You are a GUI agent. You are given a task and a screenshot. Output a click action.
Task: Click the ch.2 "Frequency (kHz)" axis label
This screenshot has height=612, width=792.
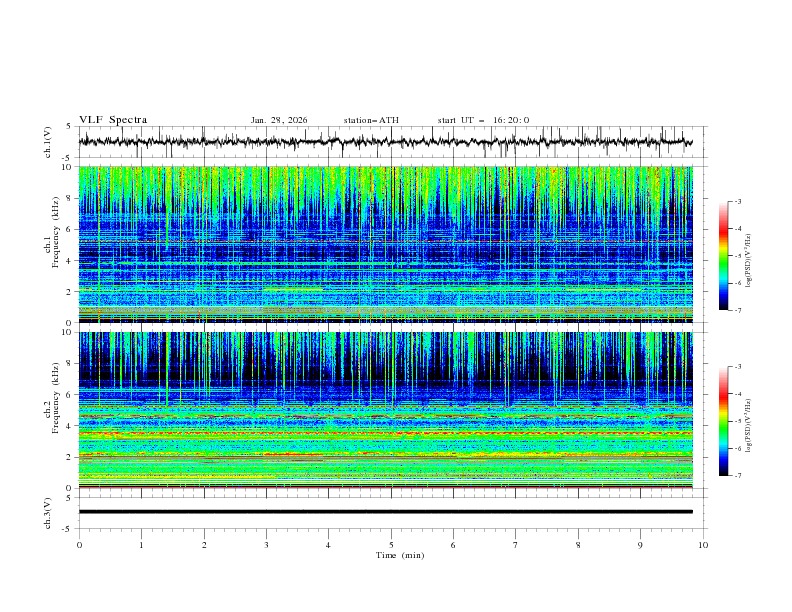point(56,398)
